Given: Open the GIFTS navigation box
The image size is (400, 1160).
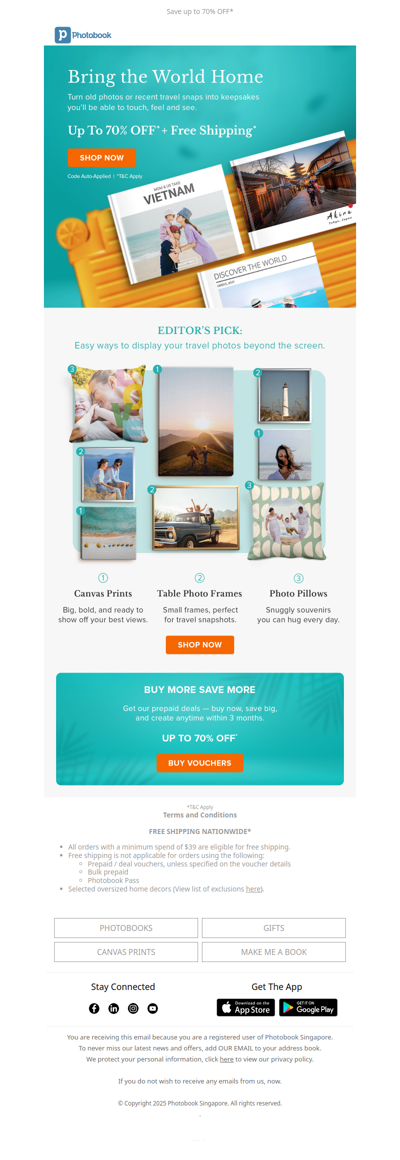Looking at the screenshot, I should pos(274,928).
